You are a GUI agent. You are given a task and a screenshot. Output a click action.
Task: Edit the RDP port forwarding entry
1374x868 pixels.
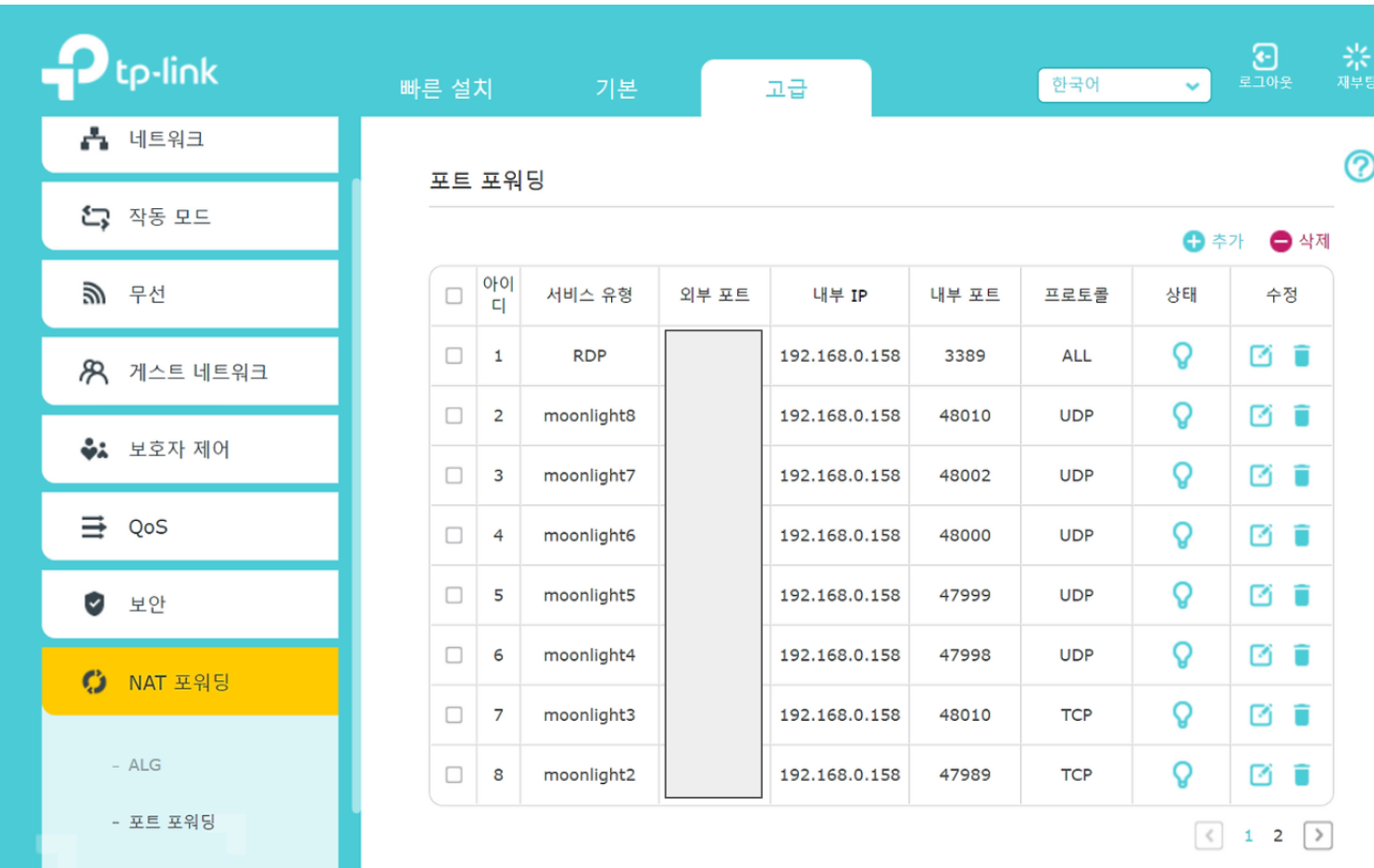click(1260, 355)
